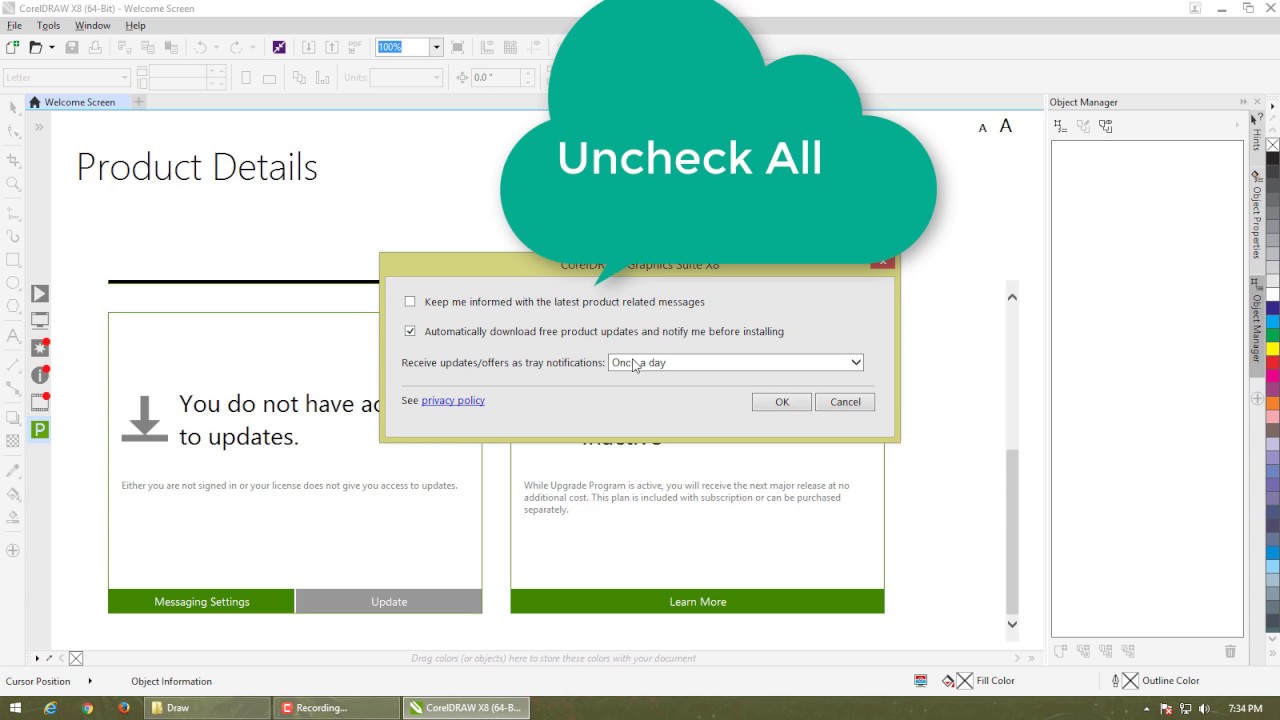Click Cancel in the messaging dialog
This screenshot has height=720, width=1280.
tap(845, 402)
